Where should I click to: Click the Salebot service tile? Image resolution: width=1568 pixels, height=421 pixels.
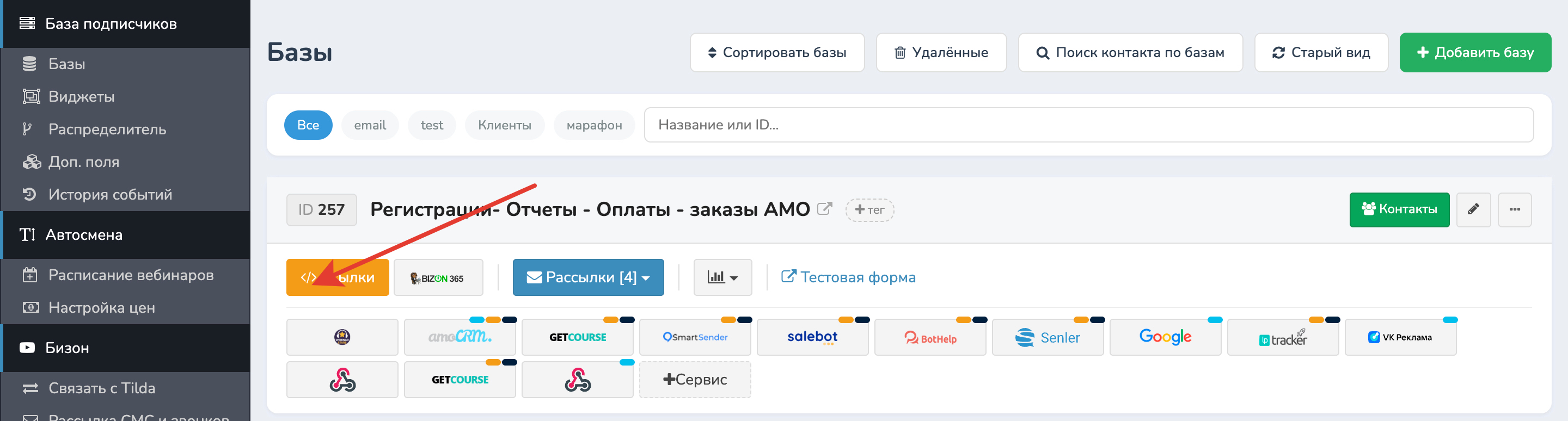(812, 338)
